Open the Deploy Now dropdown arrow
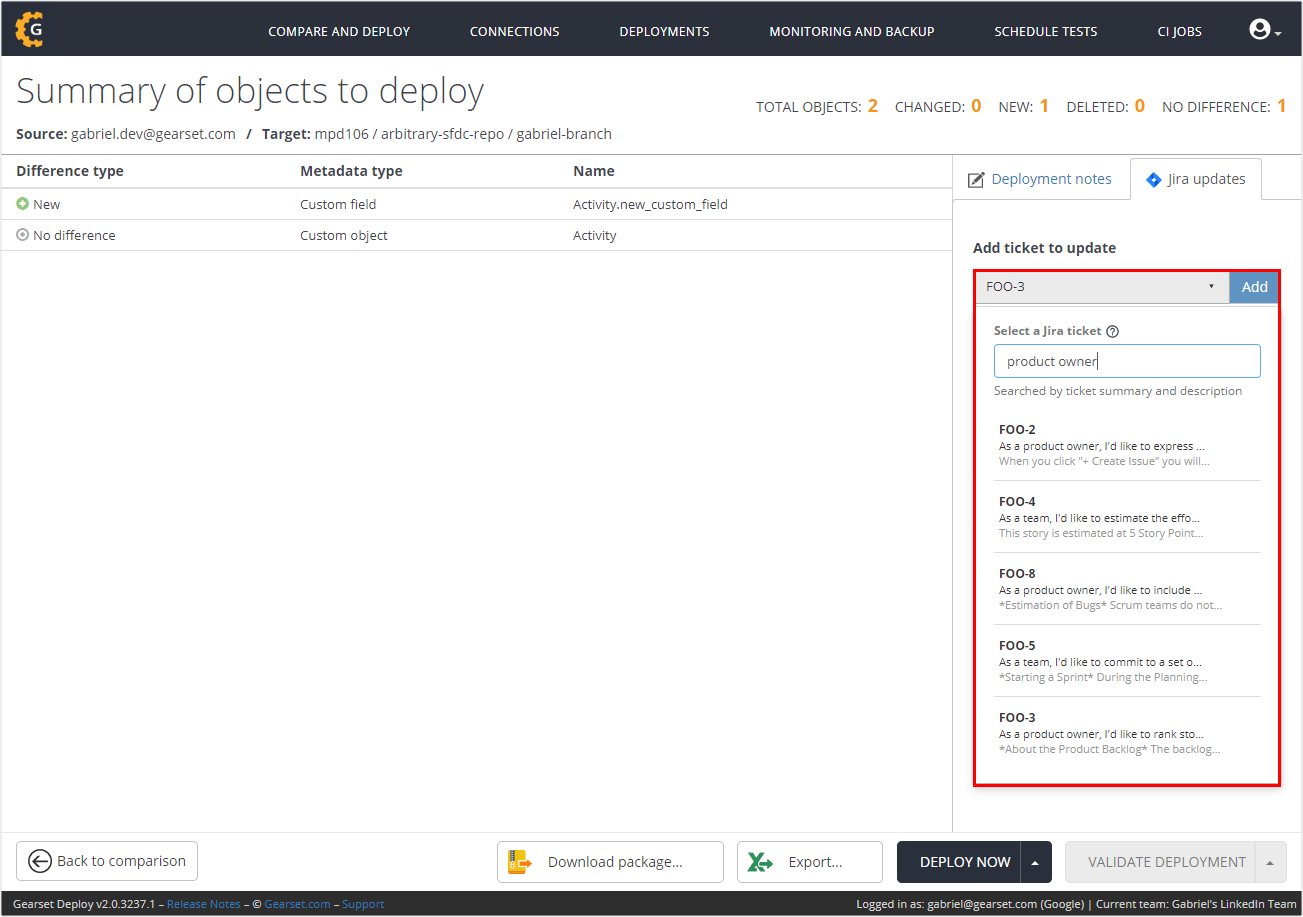1303x917 pixels. pyautogui.click(x=1035, y=862)
